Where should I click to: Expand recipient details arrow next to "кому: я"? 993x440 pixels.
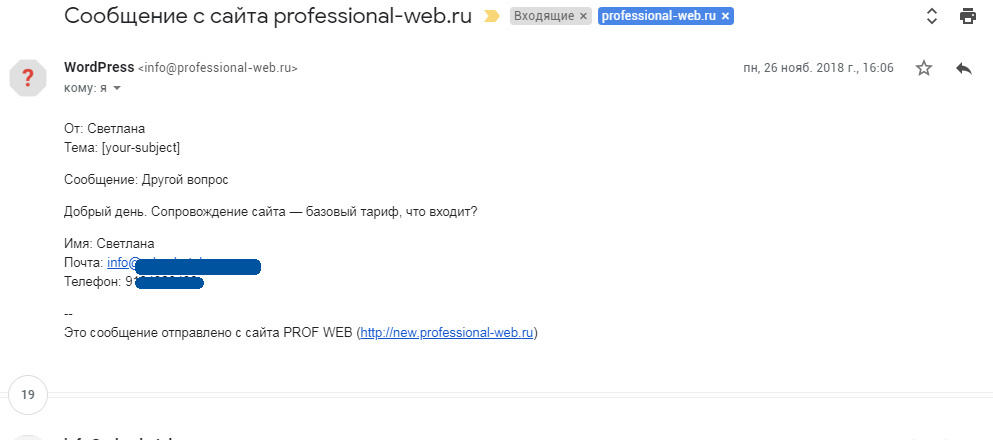(x=117, y=89)
